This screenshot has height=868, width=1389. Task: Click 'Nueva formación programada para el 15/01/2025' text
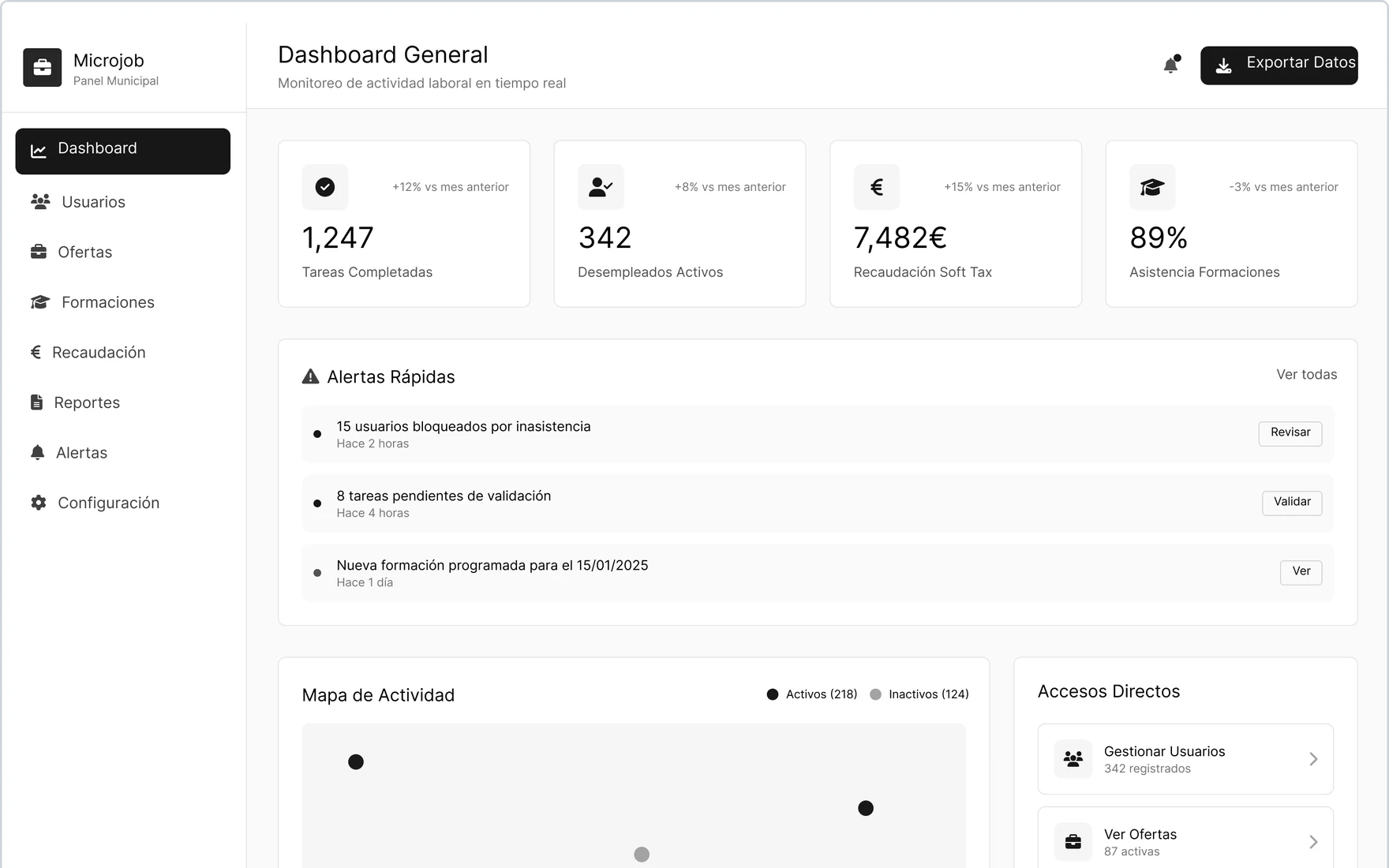click(x=492, y=565)
